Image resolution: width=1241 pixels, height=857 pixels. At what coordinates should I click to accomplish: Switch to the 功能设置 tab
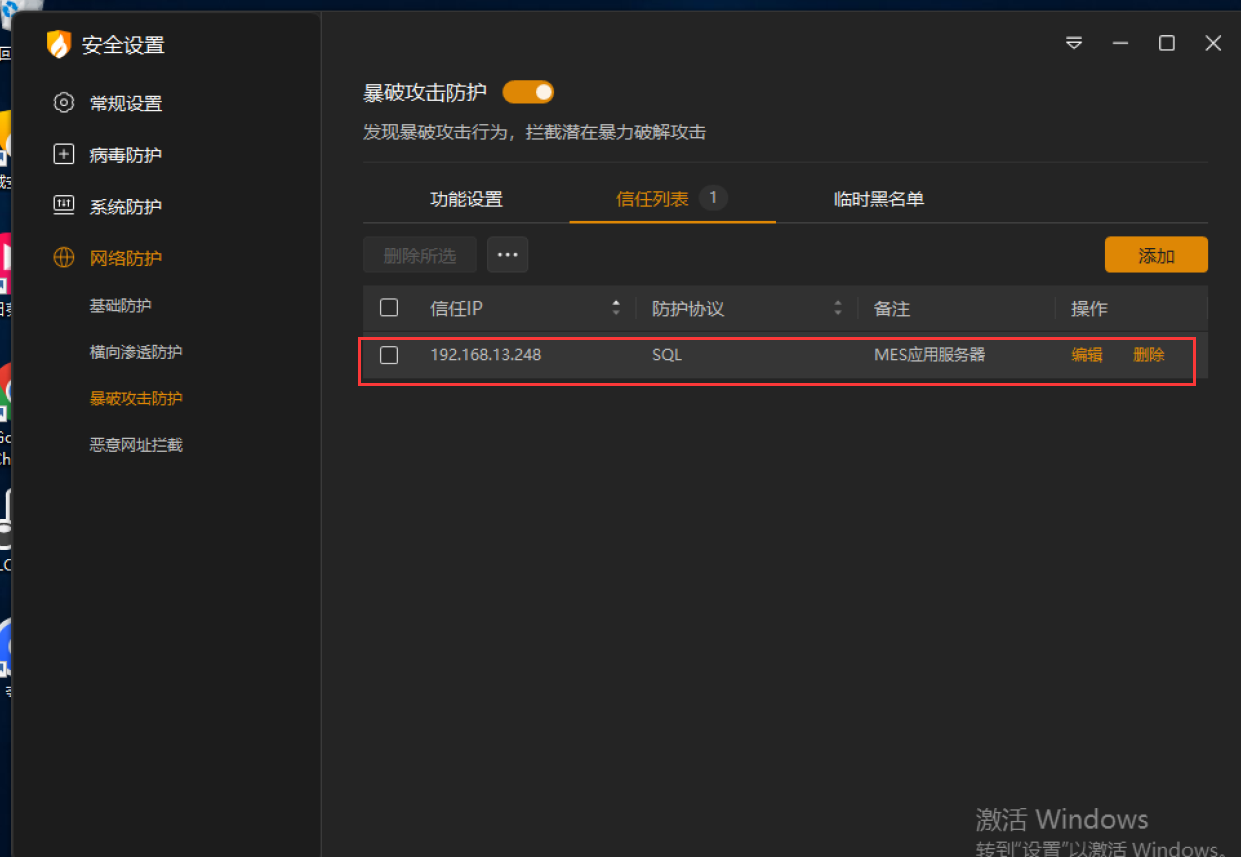coord(466,199)
